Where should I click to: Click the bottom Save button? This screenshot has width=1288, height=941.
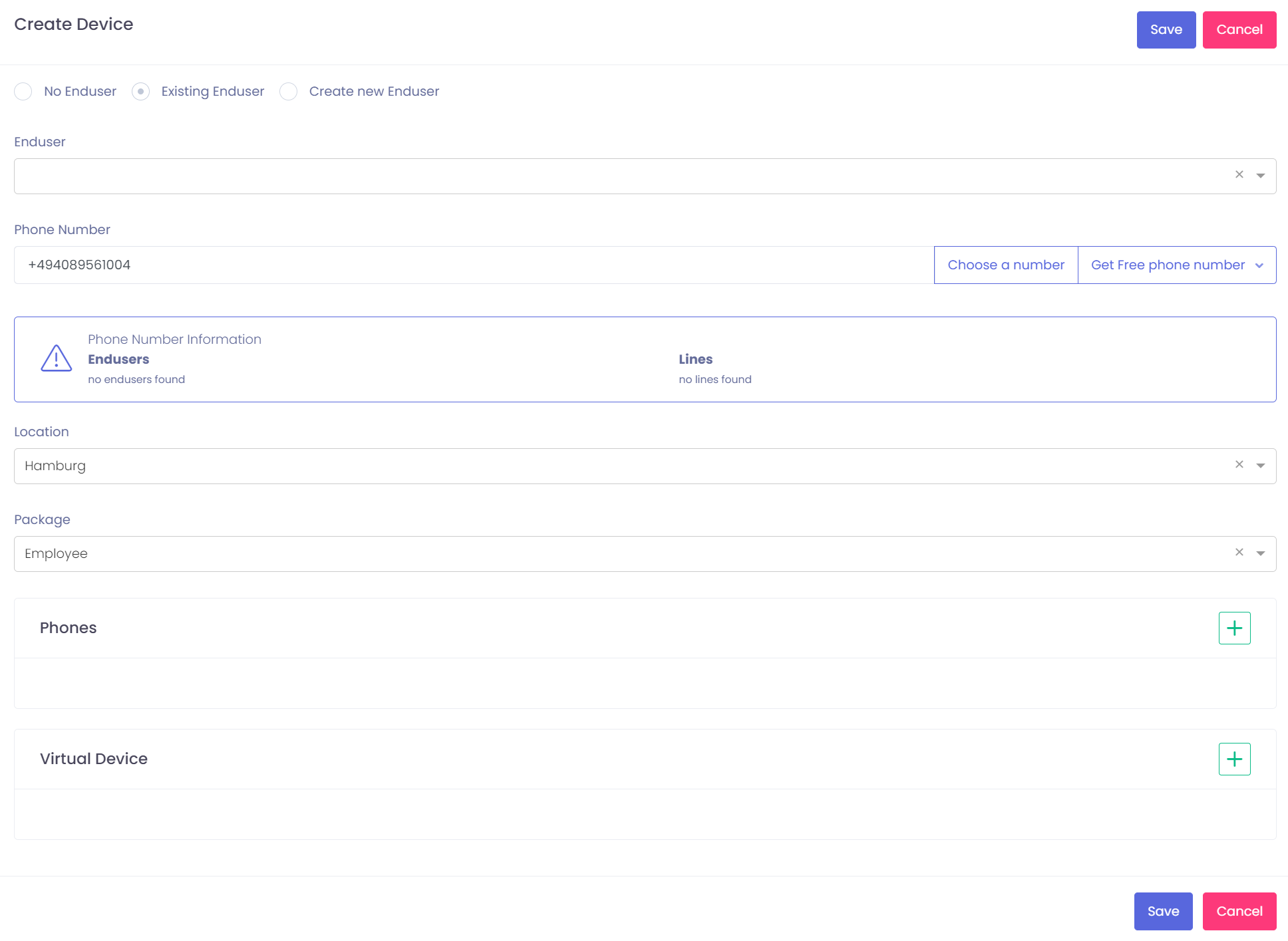[1162, 911]
